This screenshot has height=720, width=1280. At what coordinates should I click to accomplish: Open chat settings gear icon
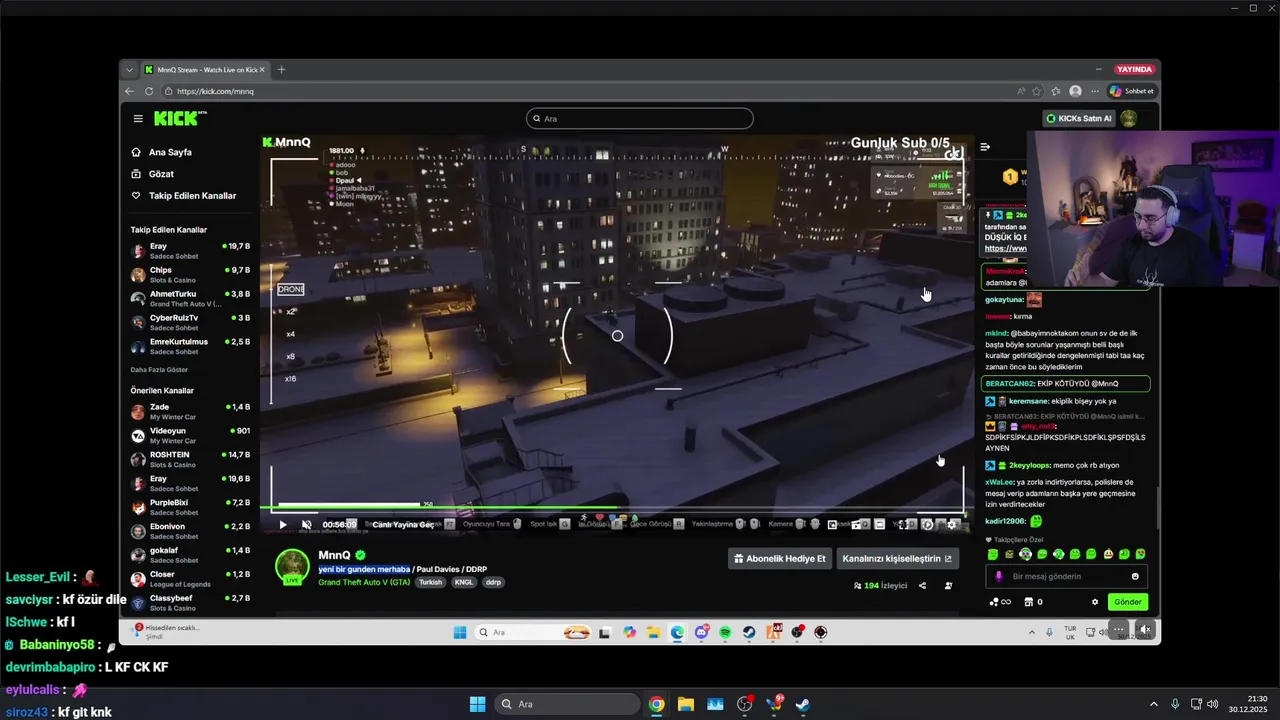[1095, 602]
